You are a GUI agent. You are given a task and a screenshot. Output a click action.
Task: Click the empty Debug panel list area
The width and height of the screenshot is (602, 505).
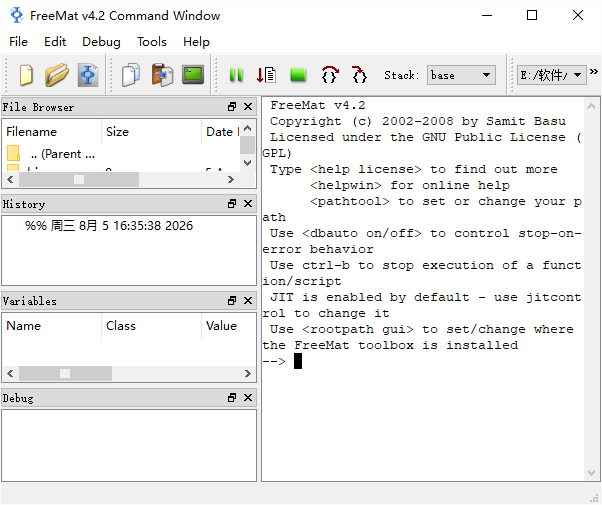(129, 445)
